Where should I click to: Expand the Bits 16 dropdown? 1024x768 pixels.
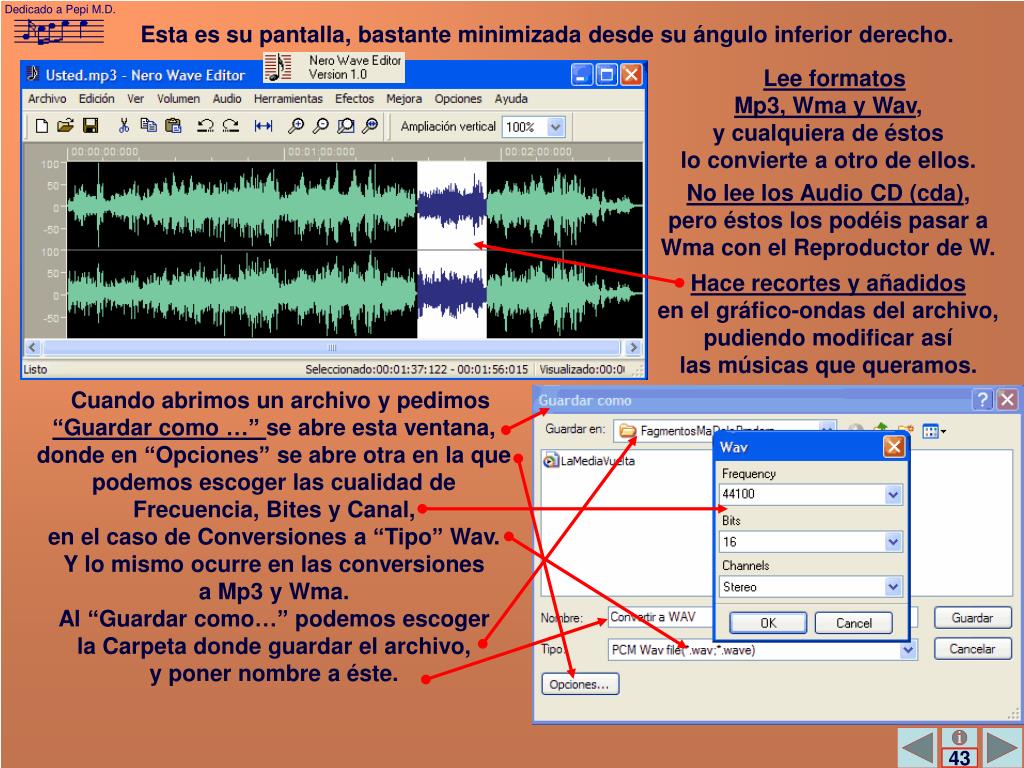point(893,541)
